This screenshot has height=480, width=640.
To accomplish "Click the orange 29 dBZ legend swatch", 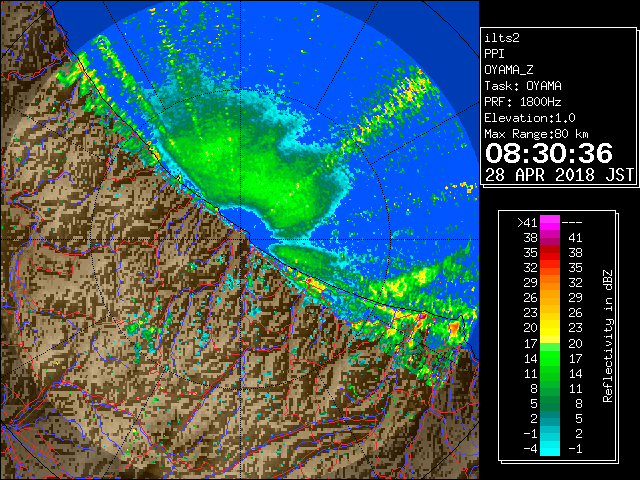I will click(550, 283).
